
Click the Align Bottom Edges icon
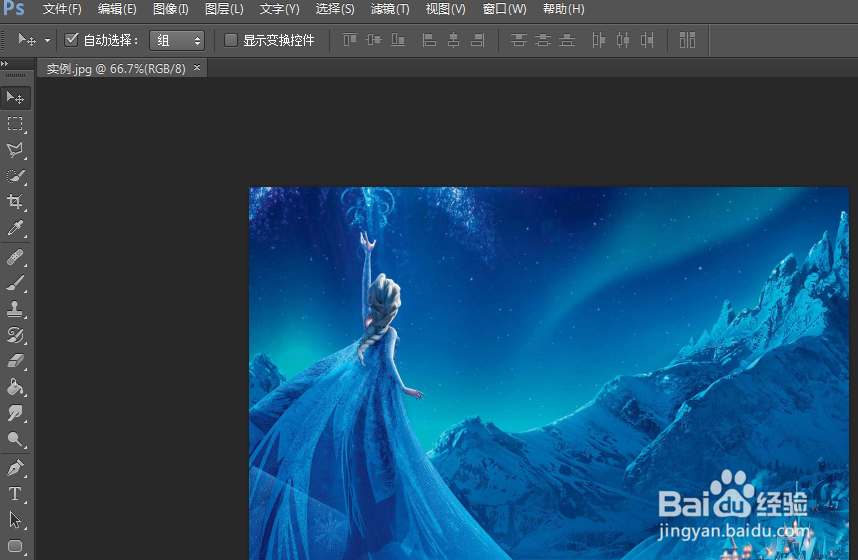click(x=398, y=40)
